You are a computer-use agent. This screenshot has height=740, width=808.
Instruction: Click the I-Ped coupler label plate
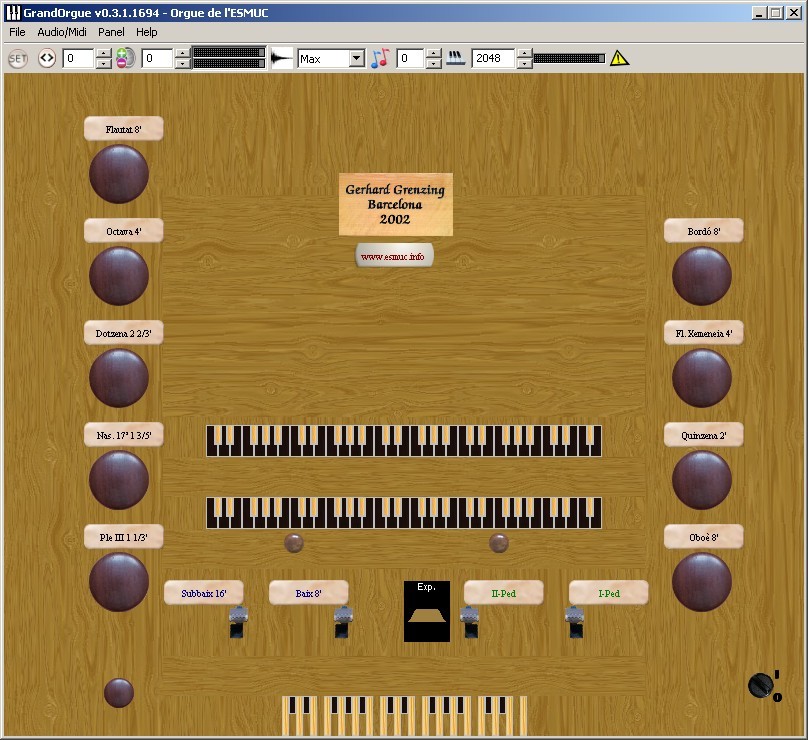point(609,593)
